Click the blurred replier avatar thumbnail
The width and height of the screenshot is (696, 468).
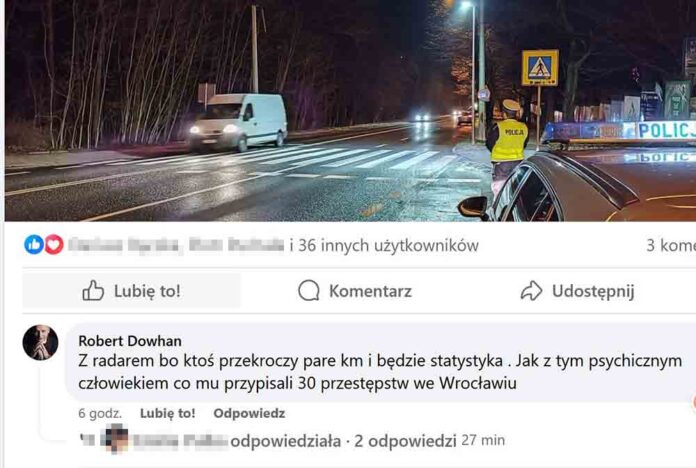tap(114, 440)
